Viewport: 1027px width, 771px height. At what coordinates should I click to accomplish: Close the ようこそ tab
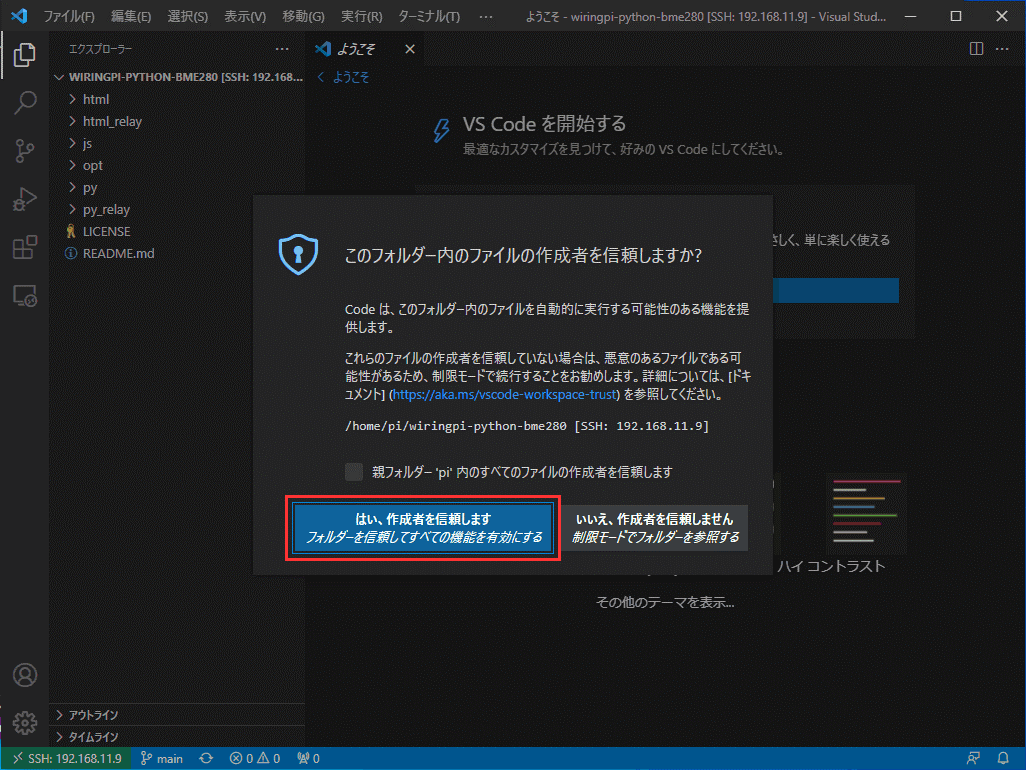coord(409,49)
